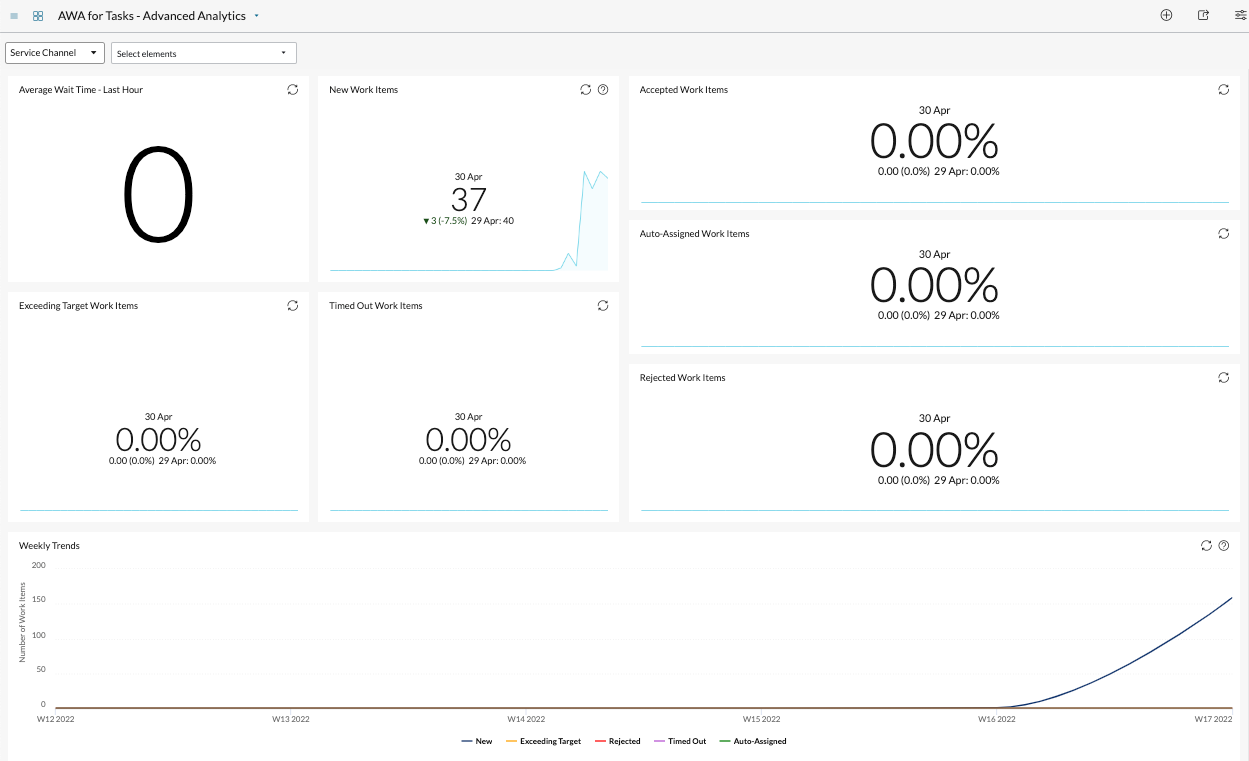Open the Select elements dropdown
Viewport: 1249px width, 761px height.
(204, 53)
